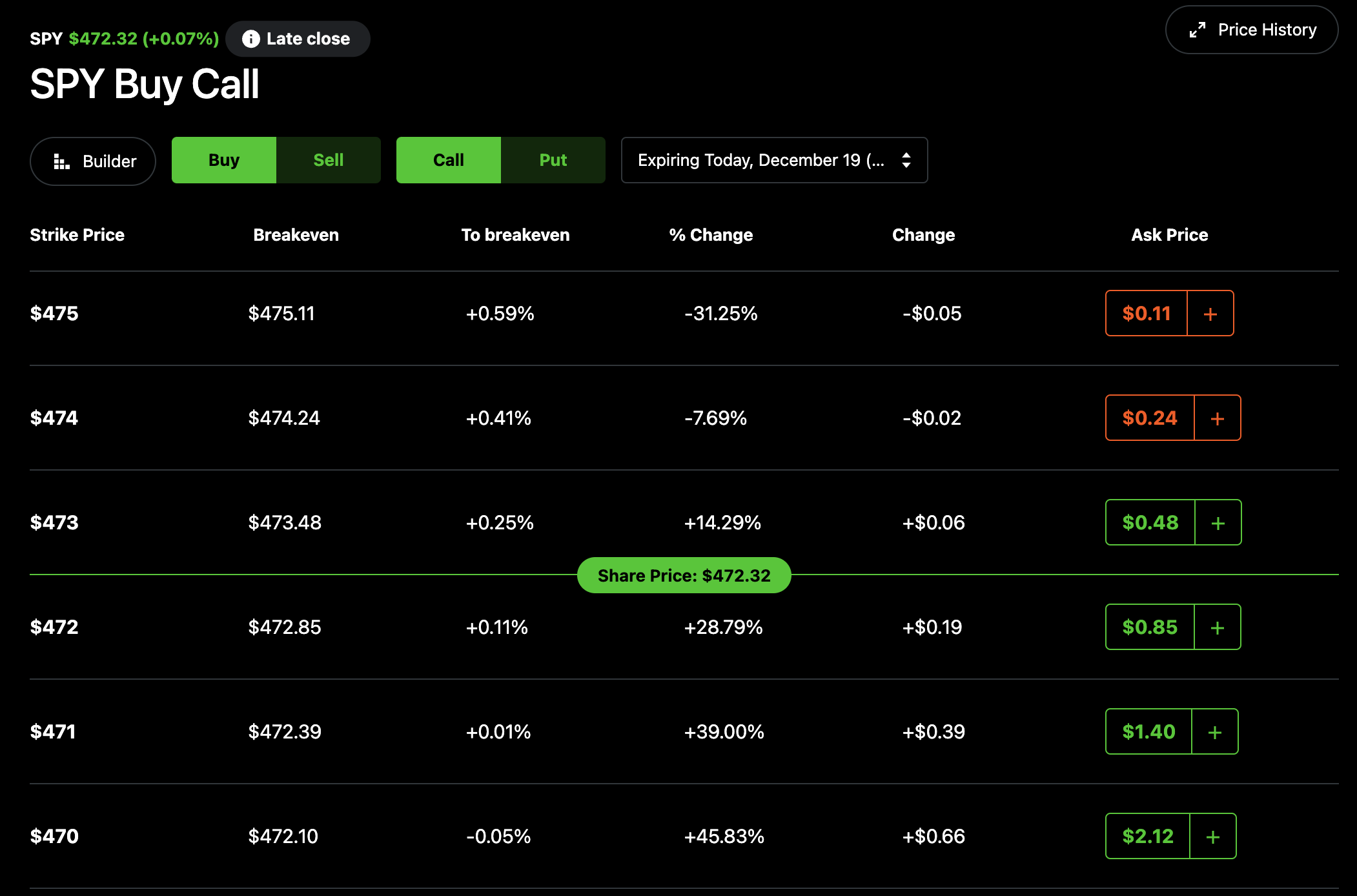The height and width of the screenshot is (896, 1357).
Task: Click the -0.05% to breakeven value
Action: click(498, 837)
